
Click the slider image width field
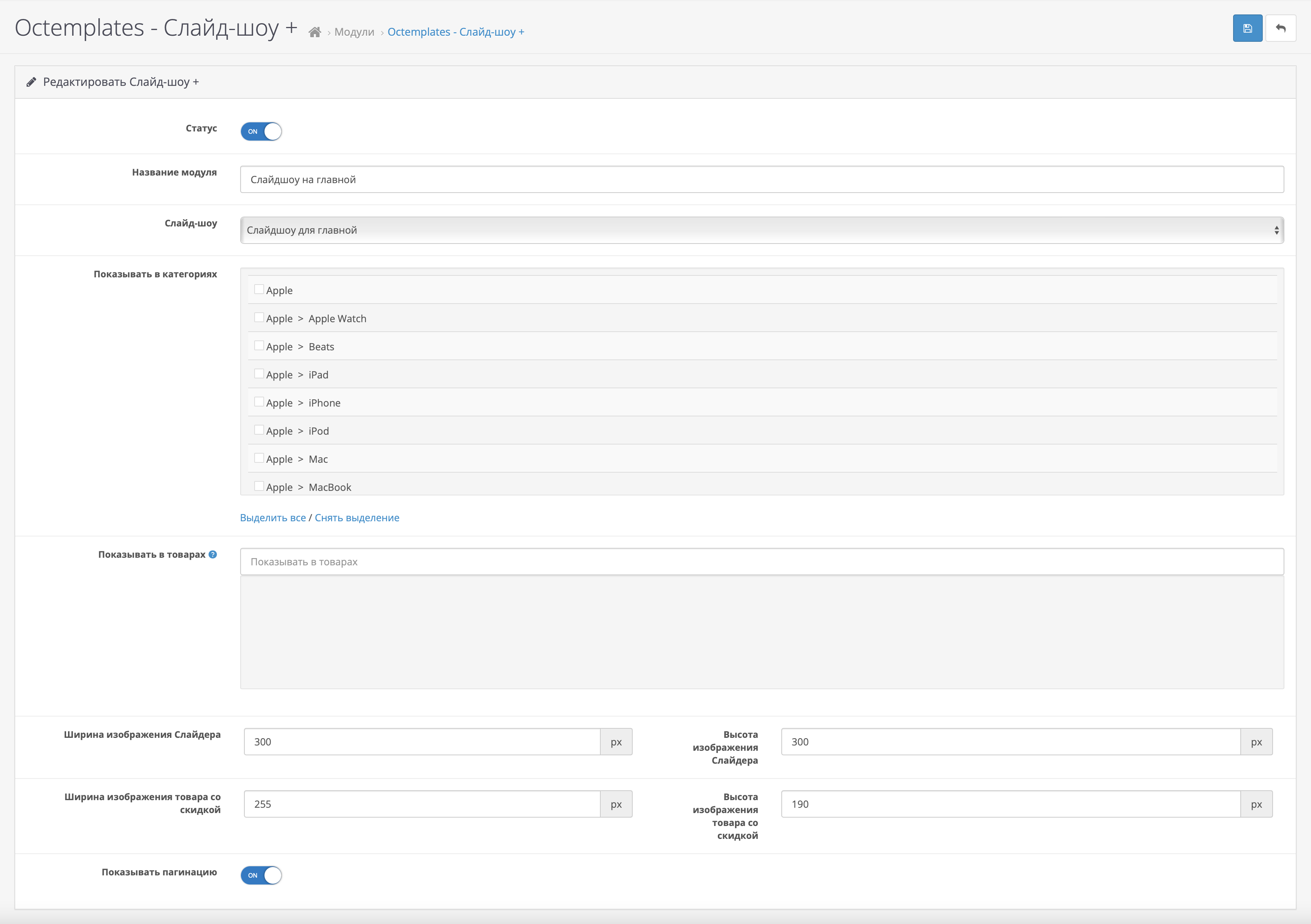pos(422,741)
